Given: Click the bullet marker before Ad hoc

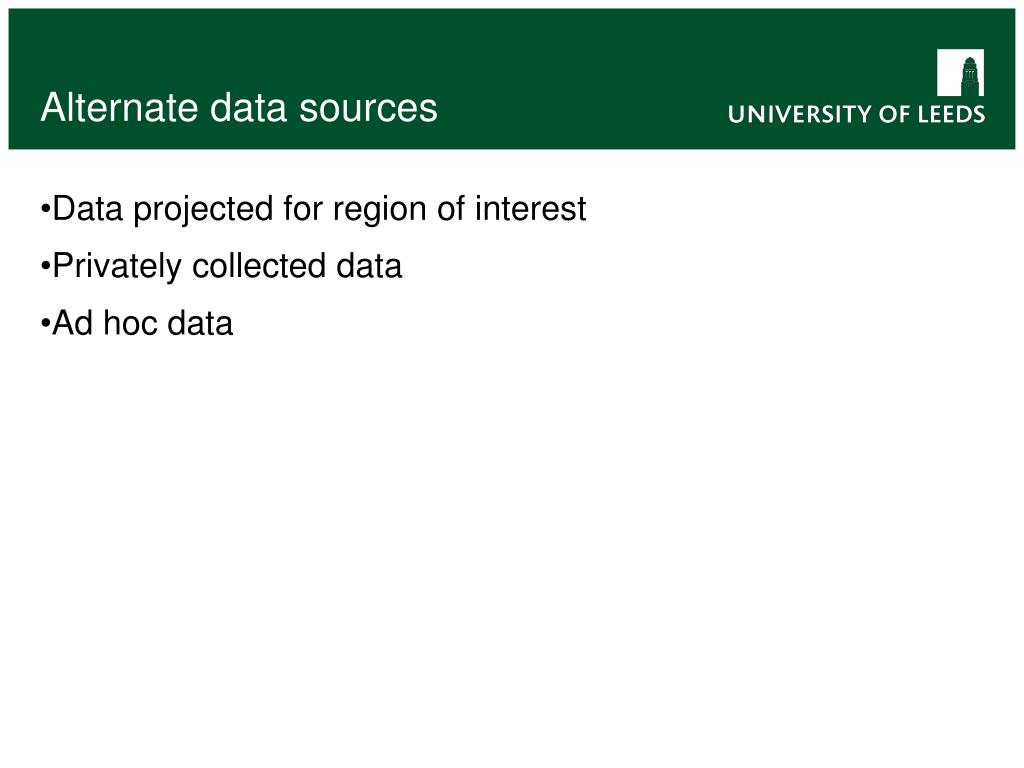Looking at the screenshot, I should [x=45, y=324].
